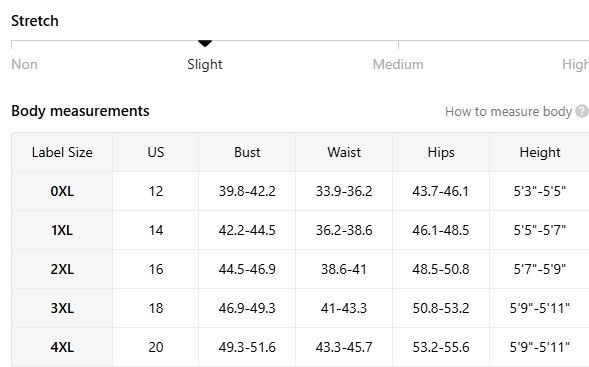Select the 4XL size row label

point(62,347)
